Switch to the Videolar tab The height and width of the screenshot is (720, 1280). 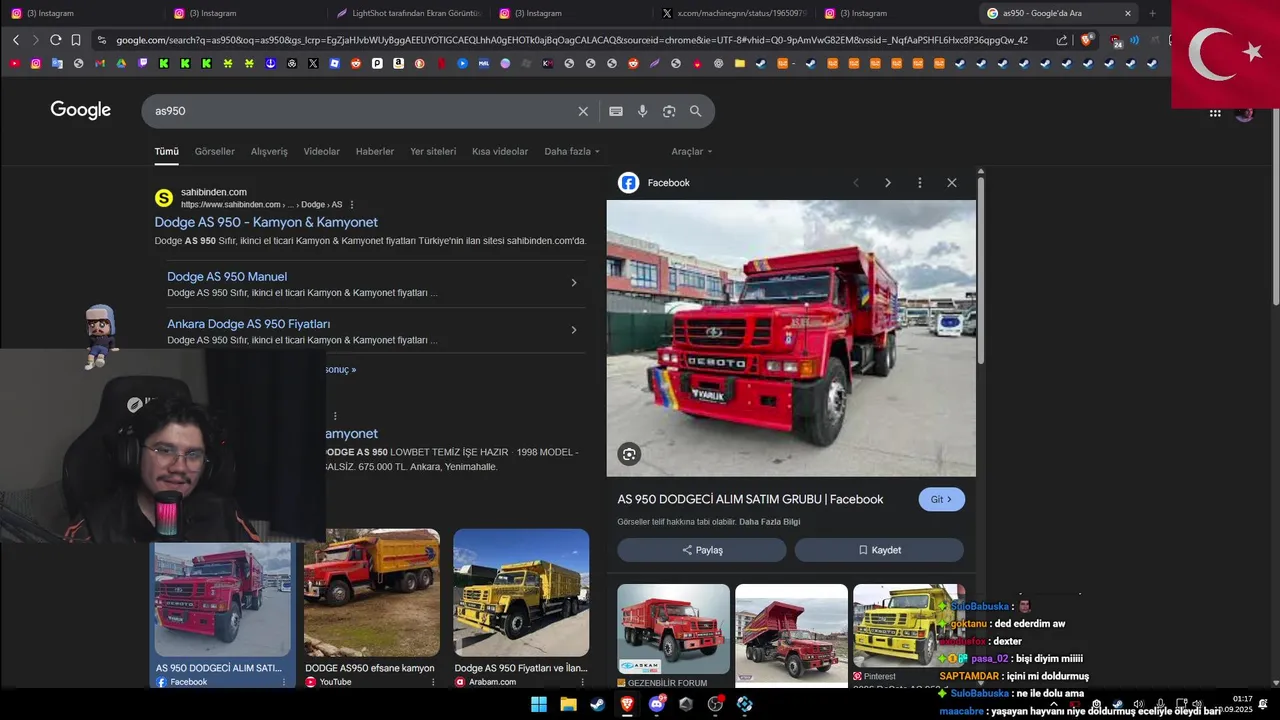tap(322, 152)
